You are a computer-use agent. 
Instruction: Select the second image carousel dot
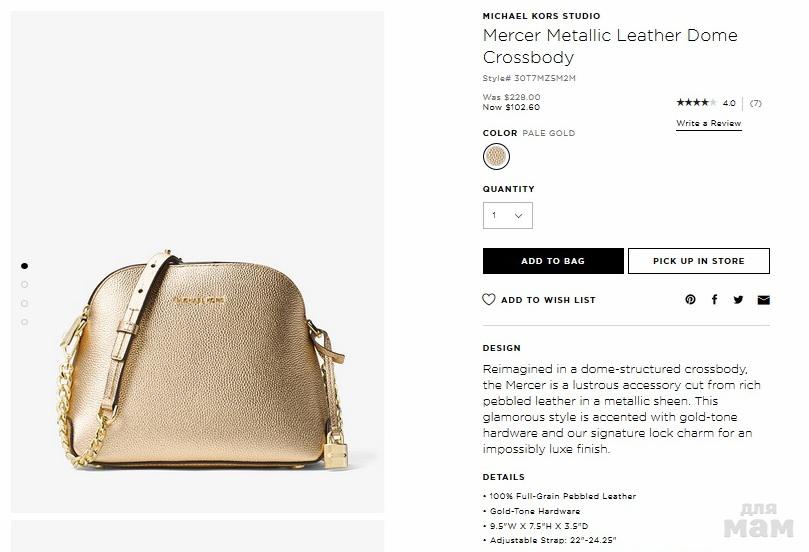coord(24,284)
